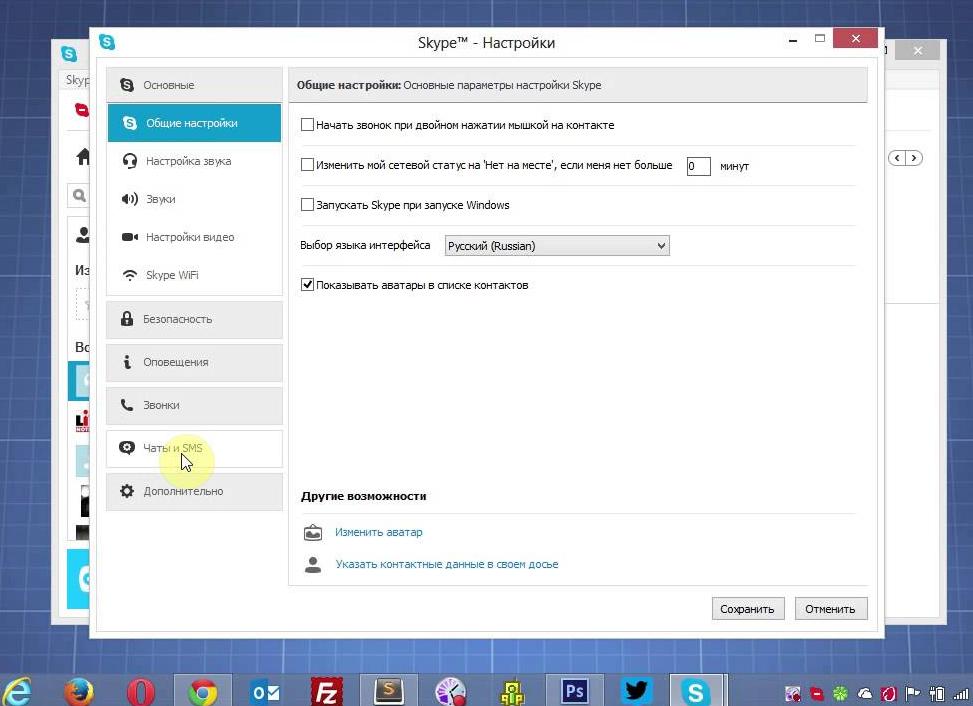Open Настройки видео page
The image size is (973, 706).
pos(194,237)
